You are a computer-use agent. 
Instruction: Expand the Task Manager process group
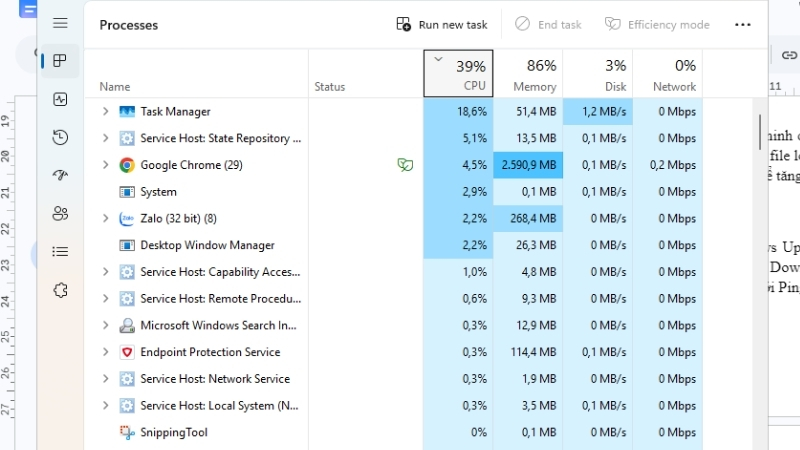[106, 111]
